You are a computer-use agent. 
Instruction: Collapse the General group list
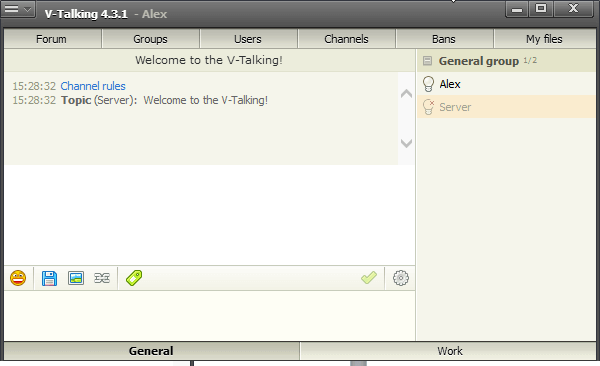click(427, 61)
